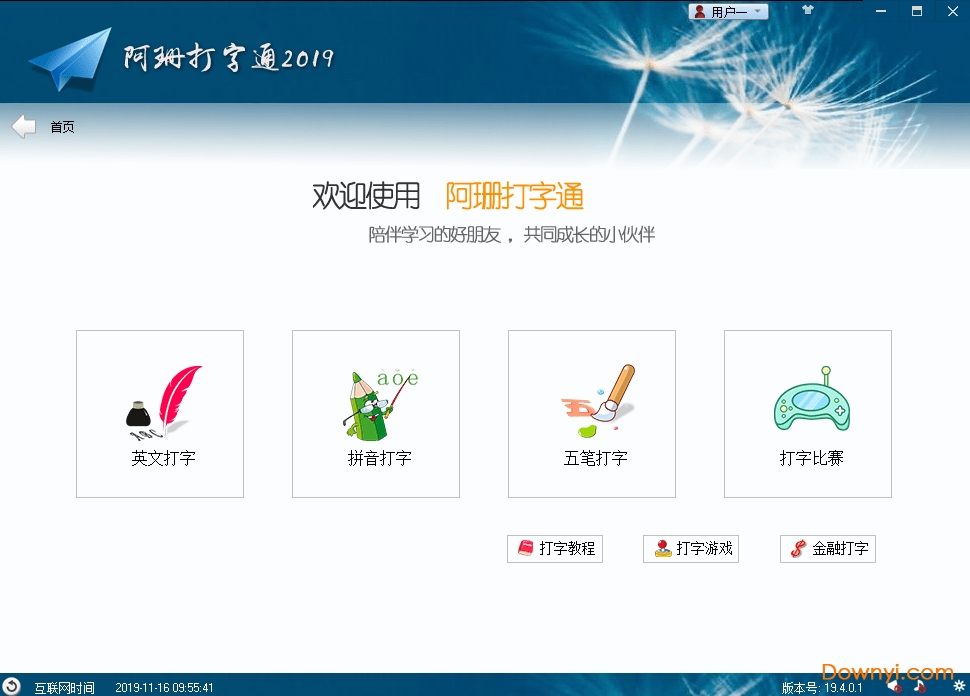
Task: Open 金融打字 finance typing
Action: [x=827, y=548]
